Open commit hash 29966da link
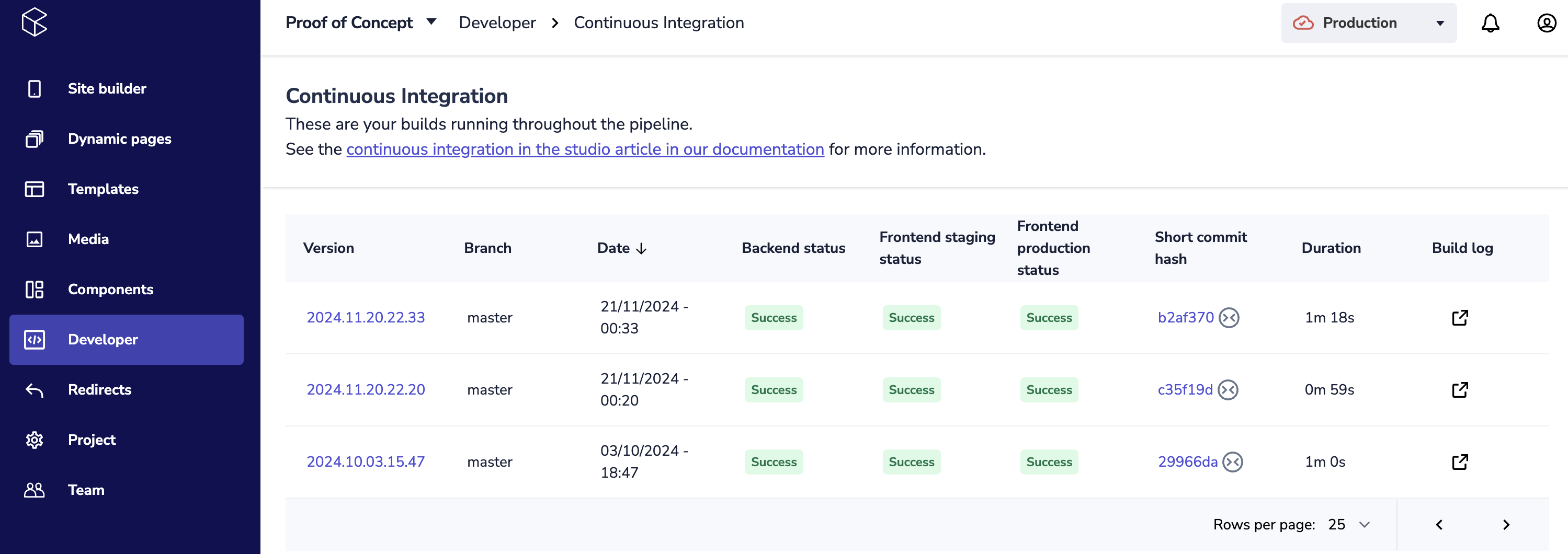 pyautogui.click(x=1187, y=462)
